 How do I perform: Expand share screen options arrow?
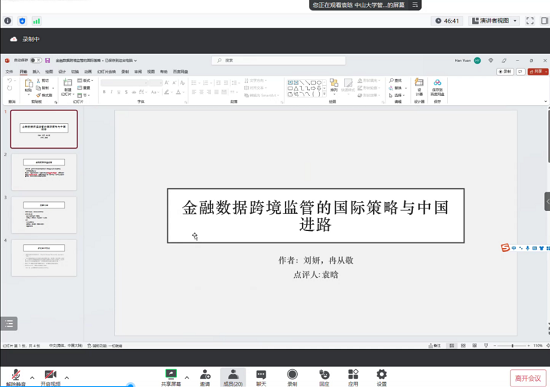point(187,378)
